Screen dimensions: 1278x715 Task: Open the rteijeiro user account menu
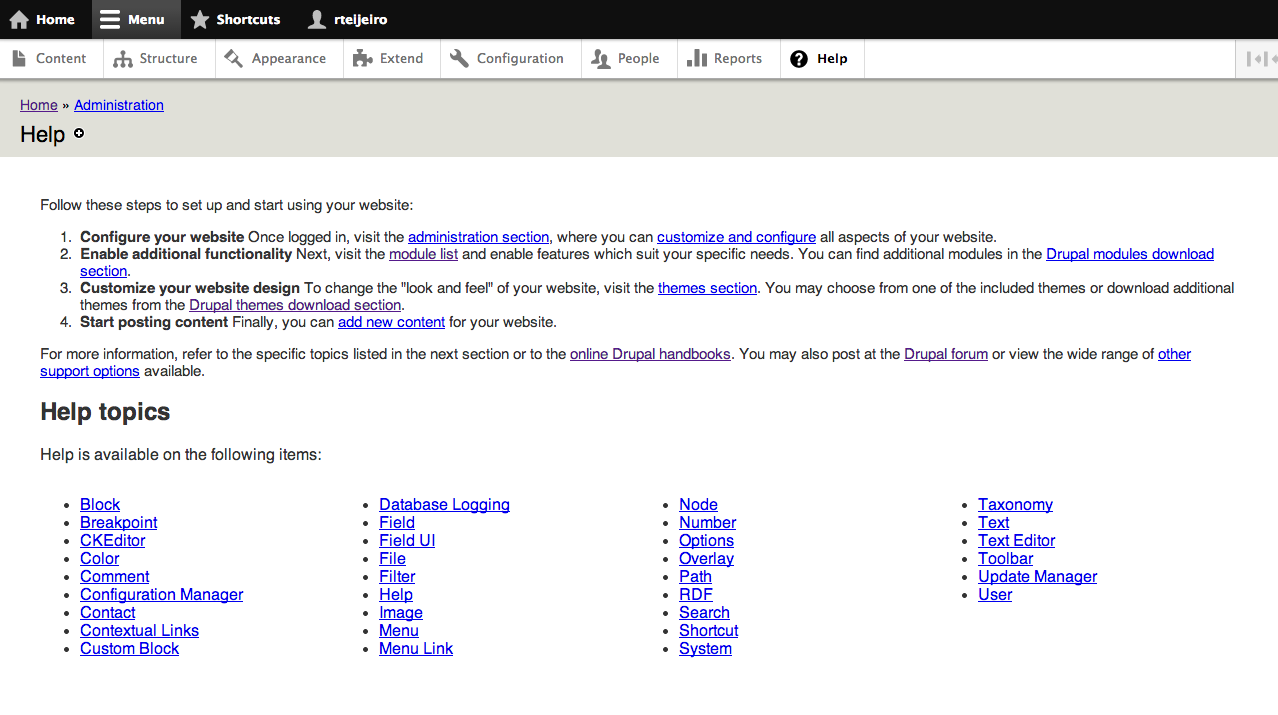click(x=348, y=19)
